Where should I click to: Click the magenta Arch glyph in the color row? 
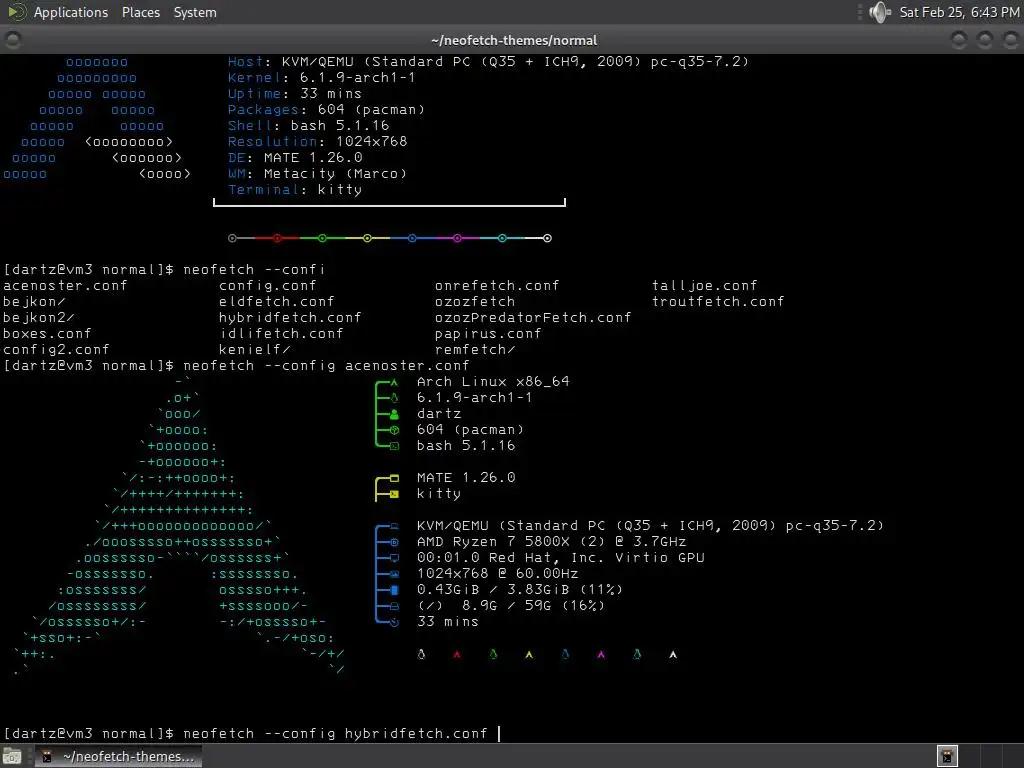[x=601, y=654]
